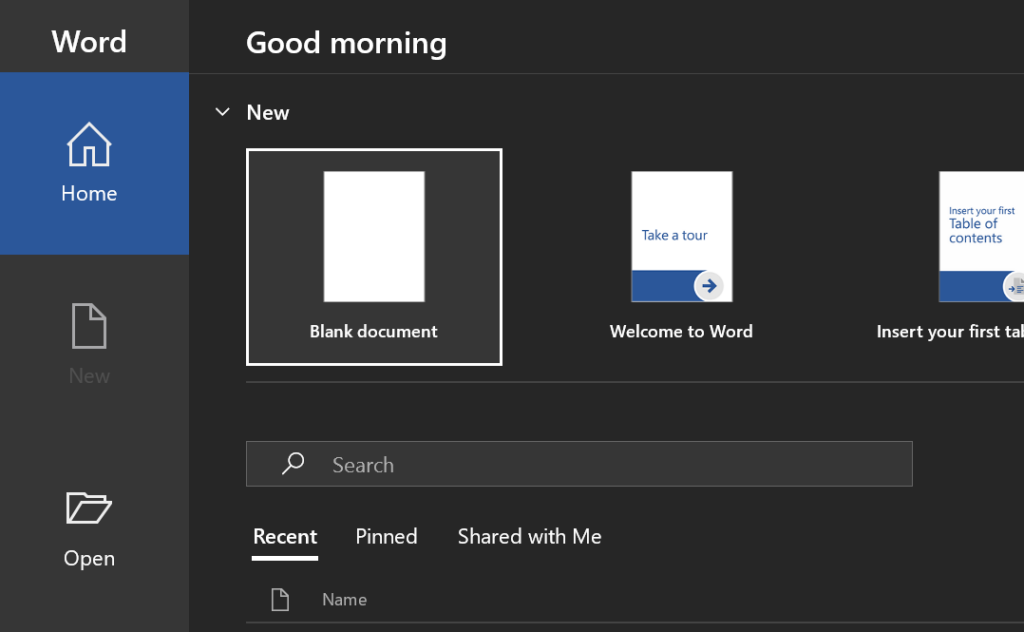Create a Blank document
The height and width of the screenshot is (632, 1024).
(x=374, y=257)
